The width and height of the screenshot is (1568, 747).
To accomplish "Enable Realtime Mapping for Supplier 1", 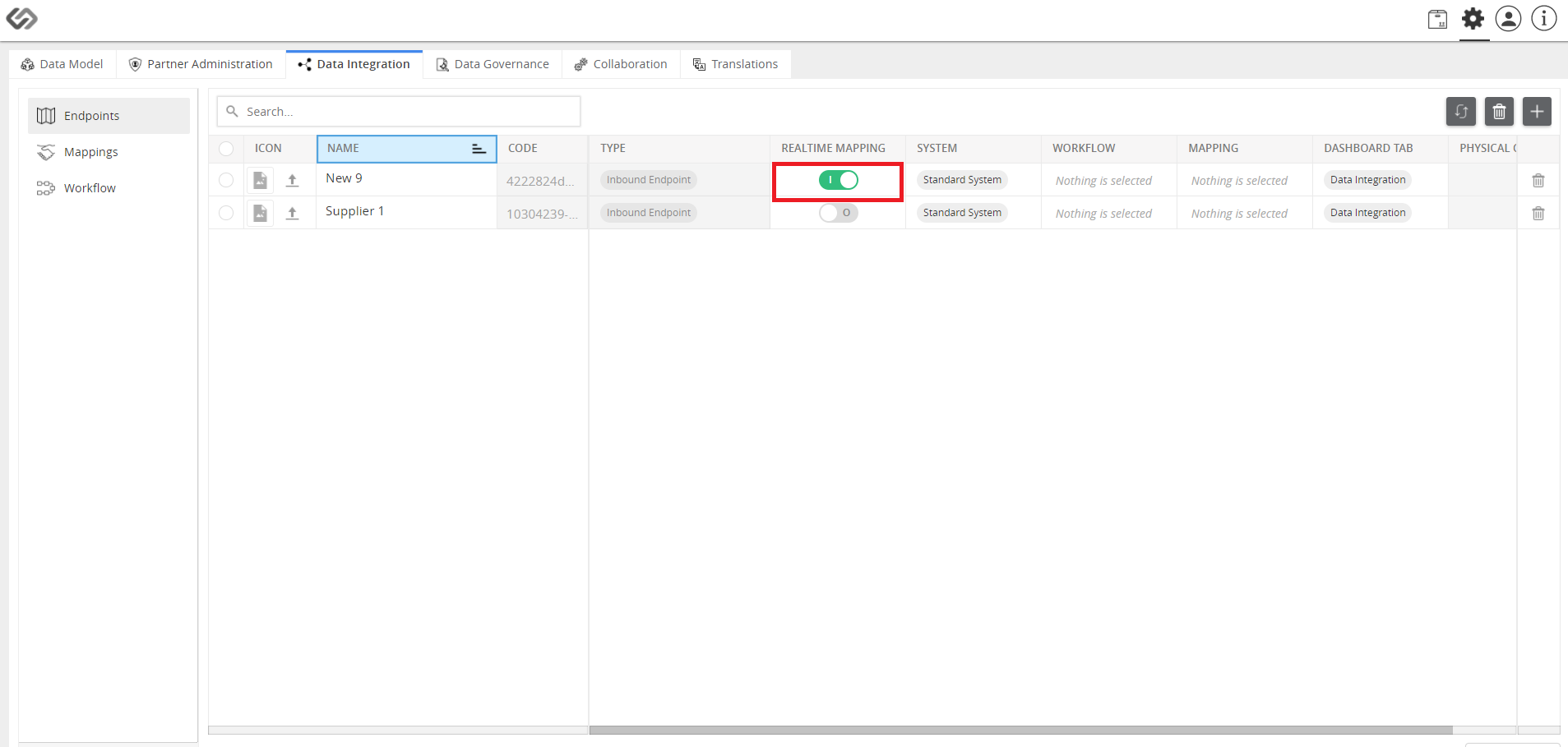I will (838, 213).
